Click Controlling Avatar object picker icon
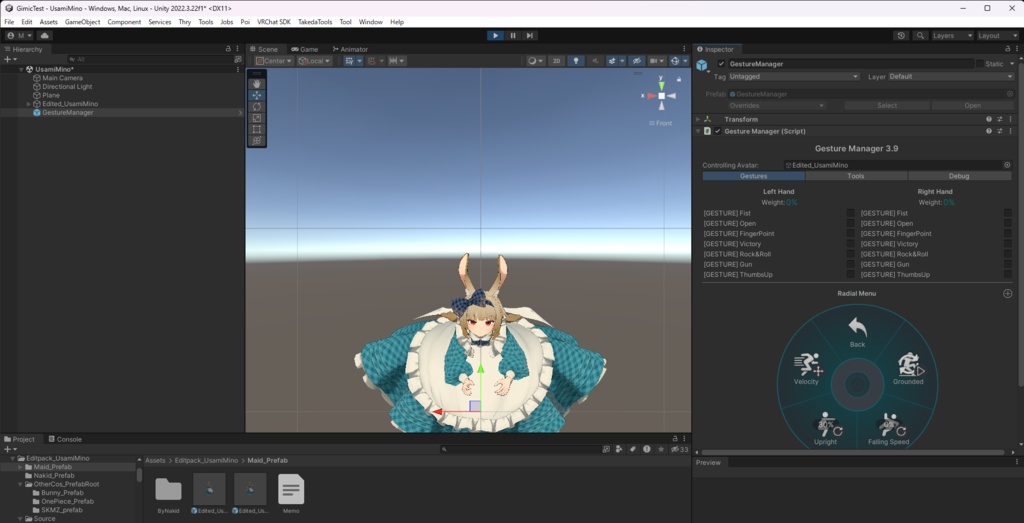The width and height of the screenshot is (1024, 523). (x=1007, y=165)
